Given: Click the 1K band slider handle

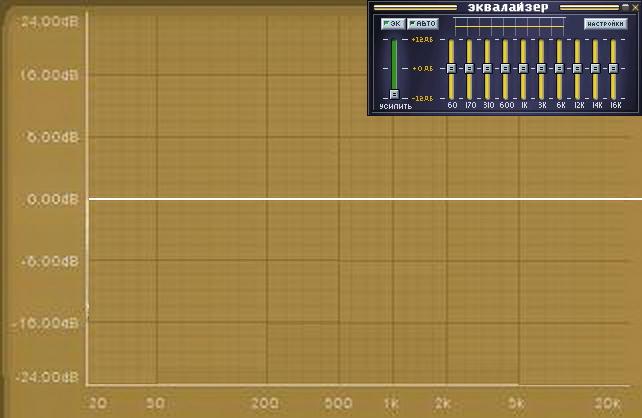Looking at the screenshot, I should click(x=523, y=68).
